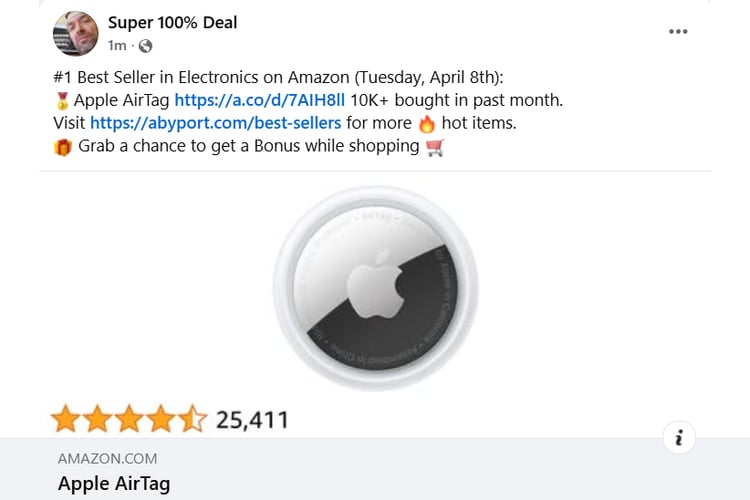The height and width of the screenshot is (500, 750).
Task: Click the AMAZON.COM domain label
Action: pos(108,458)
